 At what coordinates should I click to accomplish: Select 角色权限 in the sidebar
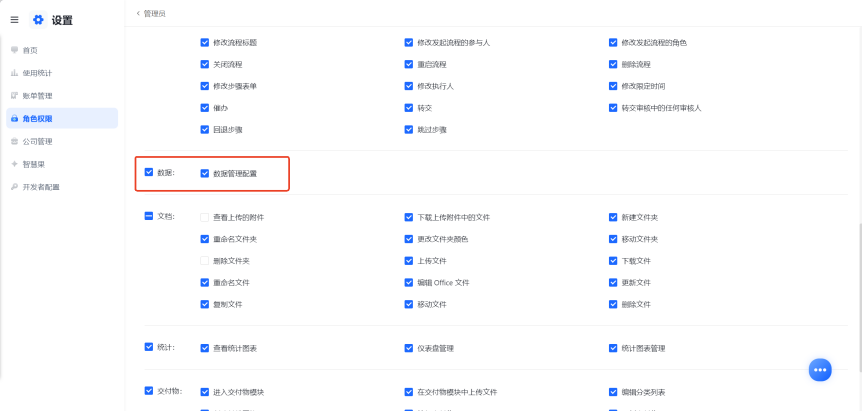pos(62,118)
